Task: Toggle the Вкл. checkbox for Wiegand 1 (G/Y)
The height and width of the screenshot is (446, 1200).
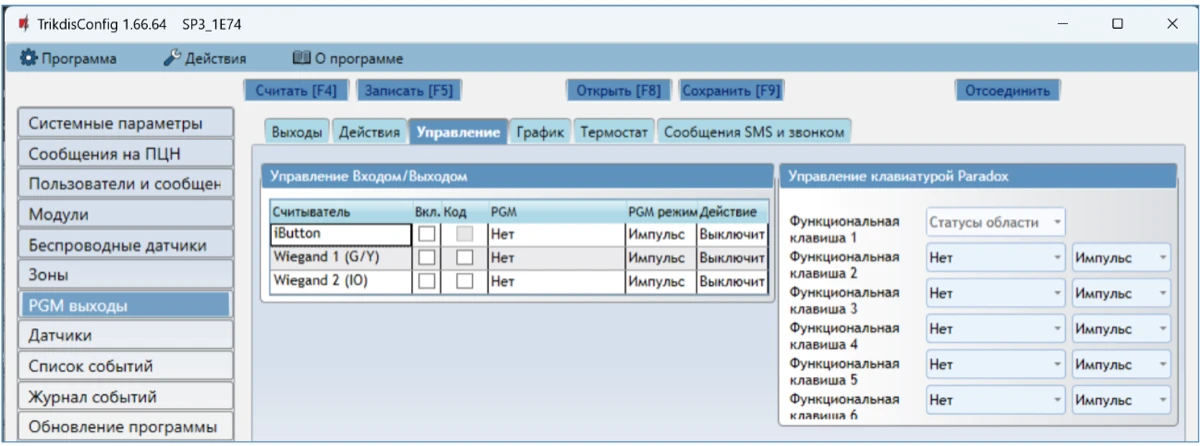Action: click(x=428, y=258)
